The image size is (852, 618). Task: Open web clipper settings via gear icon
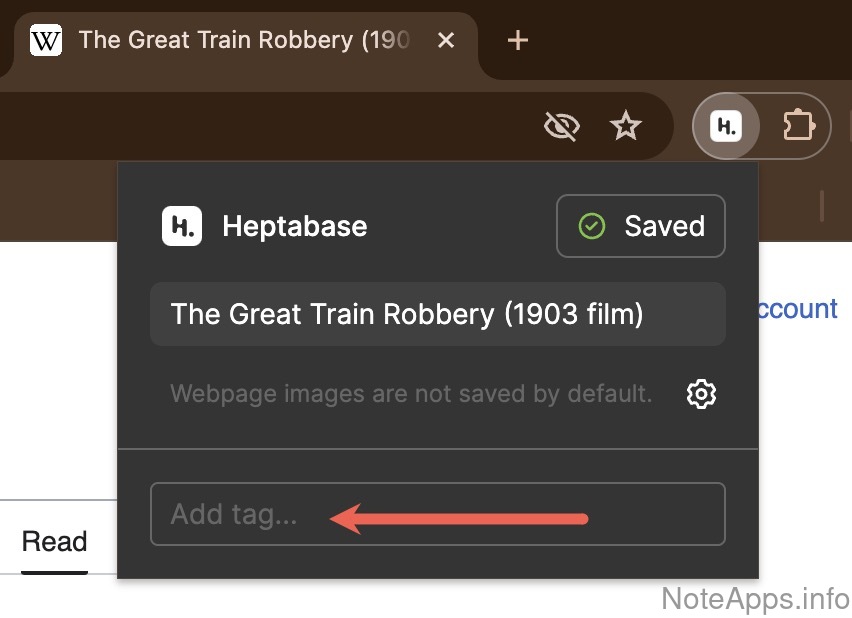point(701,394)
